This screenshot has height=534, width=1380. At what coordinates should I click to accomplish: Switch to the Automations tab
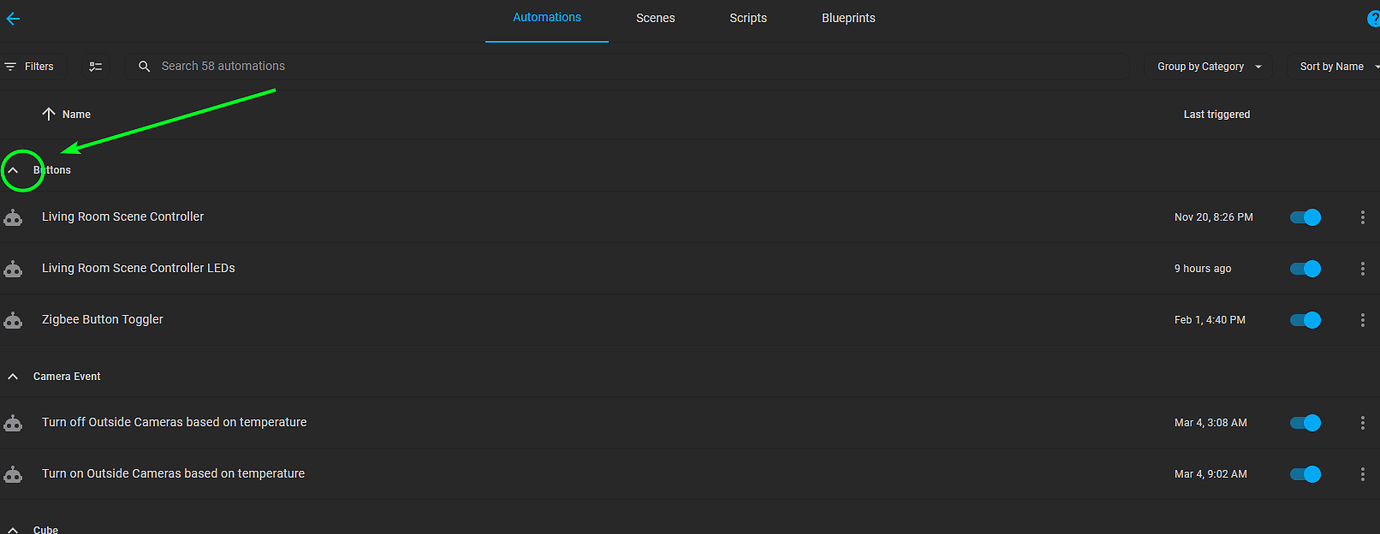[547, 18]
